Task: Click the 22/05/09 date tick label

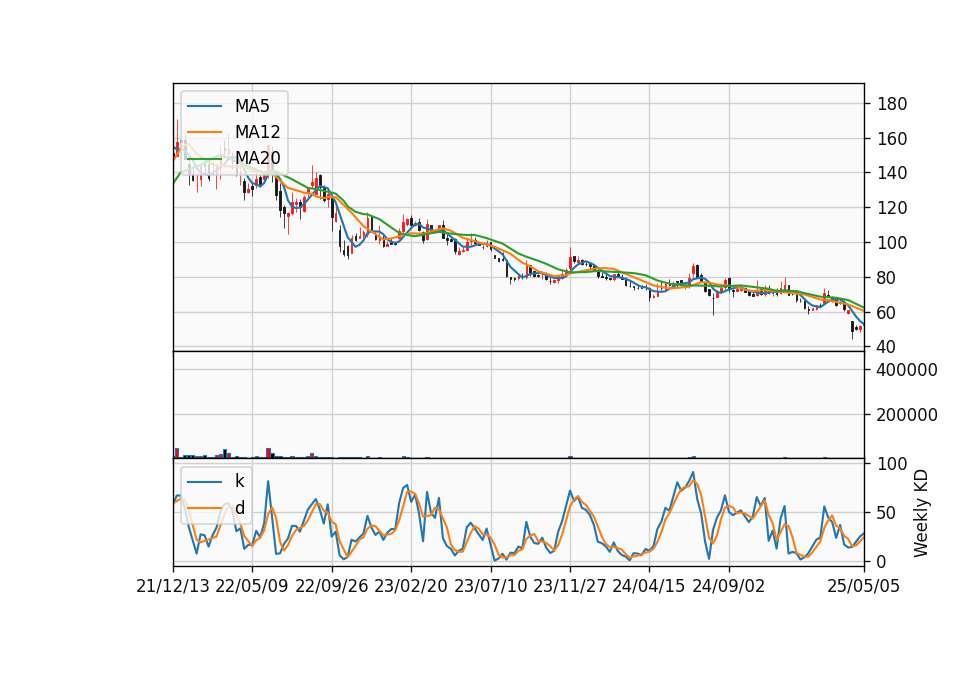Action: [252, 586]
